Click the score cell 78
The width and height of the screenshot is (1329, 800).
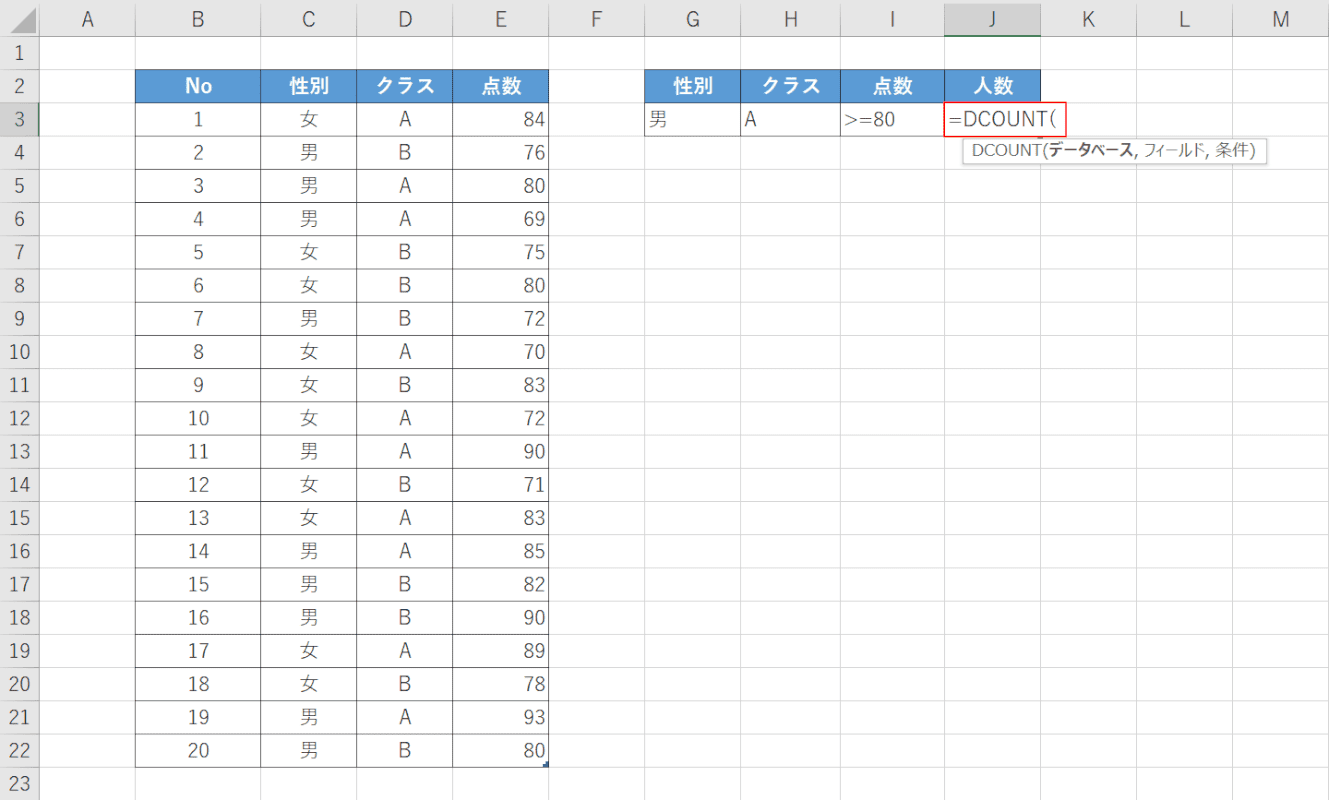[501, 684]
